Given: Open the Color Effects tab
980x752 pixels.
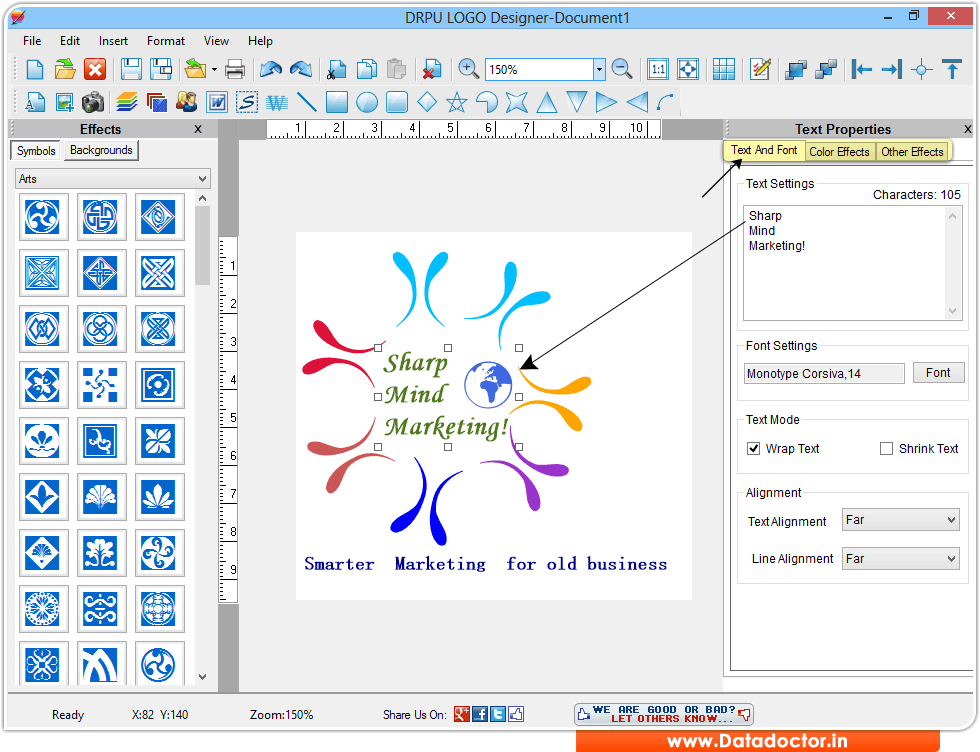Looking at the screenshot, I should coord(839,151).
